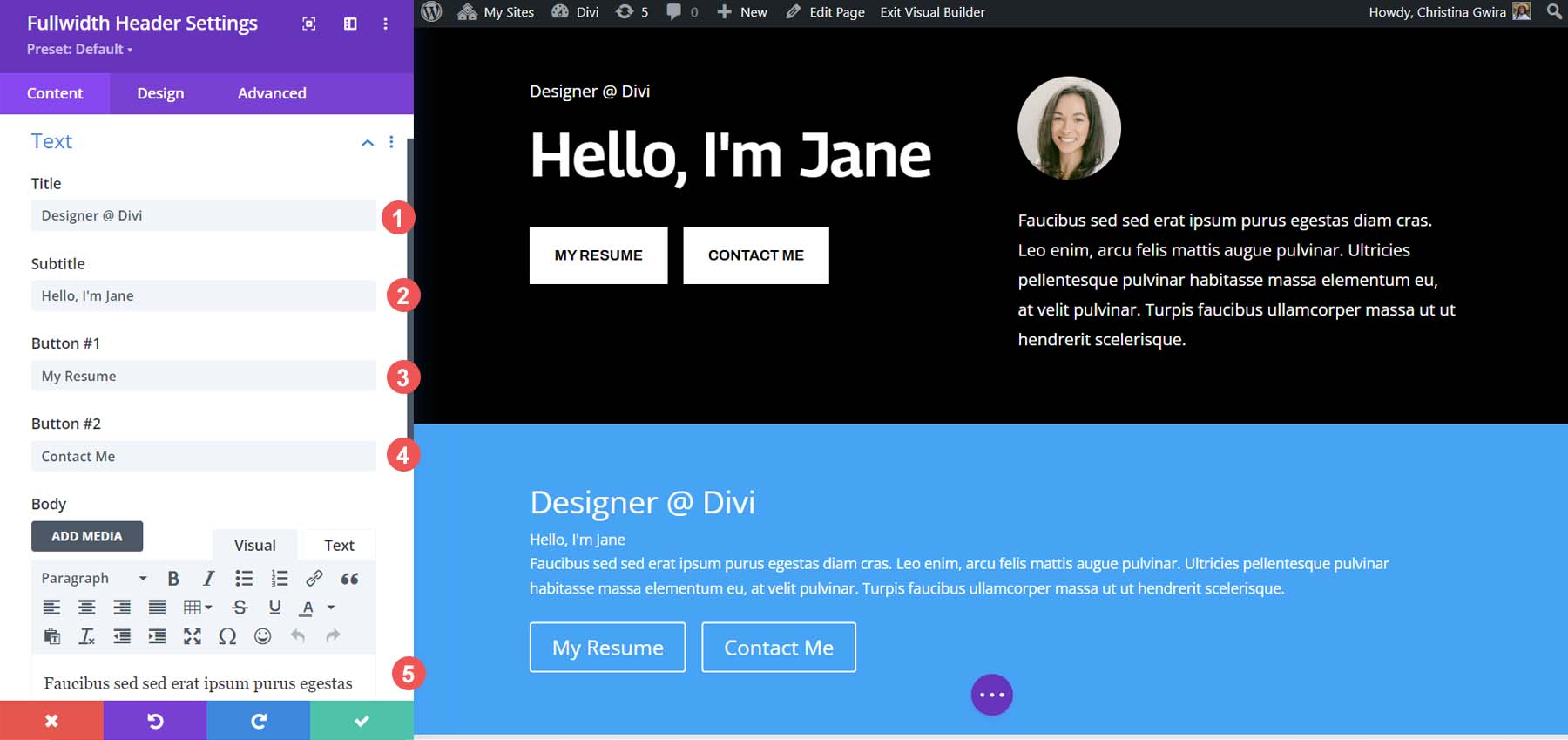Toggle fullscreen editor icon

[193, 636]
